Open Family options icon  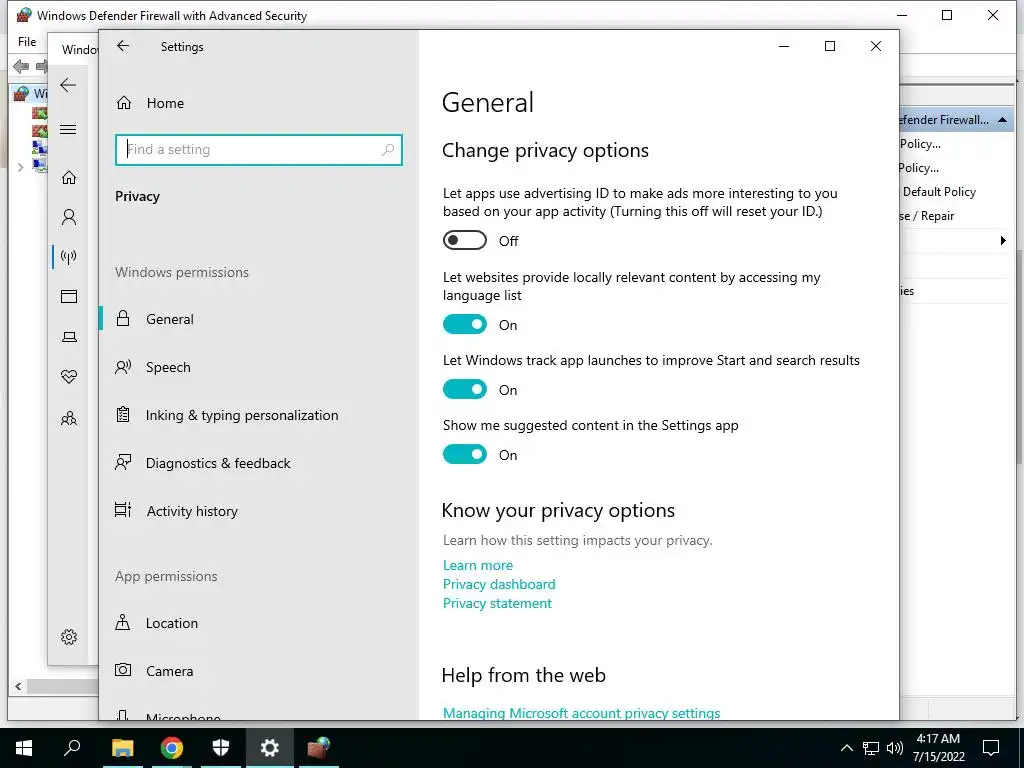click(69, 418)
